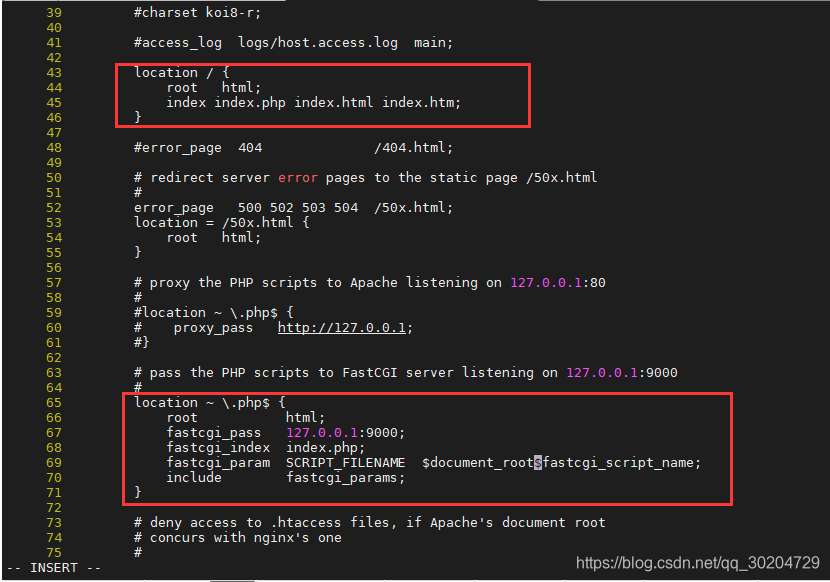The height and width of the screenshot is (582, 830).
Task: Click line number 43 in the gutter
Action: [x=54, y=73]
